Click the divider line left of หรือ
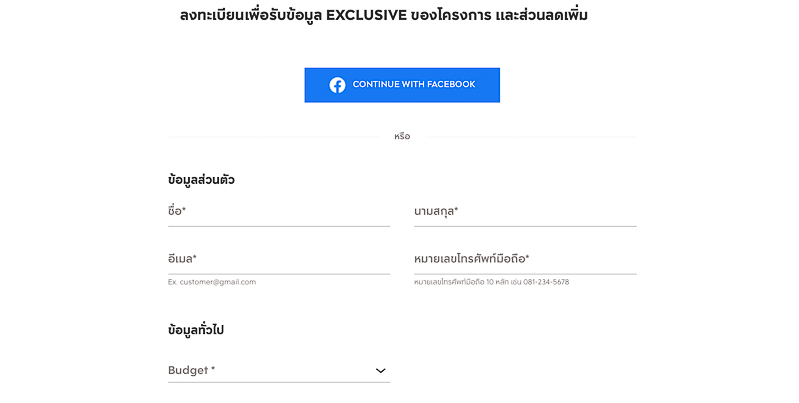This screenshot has width=799, height=403. click(273, 137)
